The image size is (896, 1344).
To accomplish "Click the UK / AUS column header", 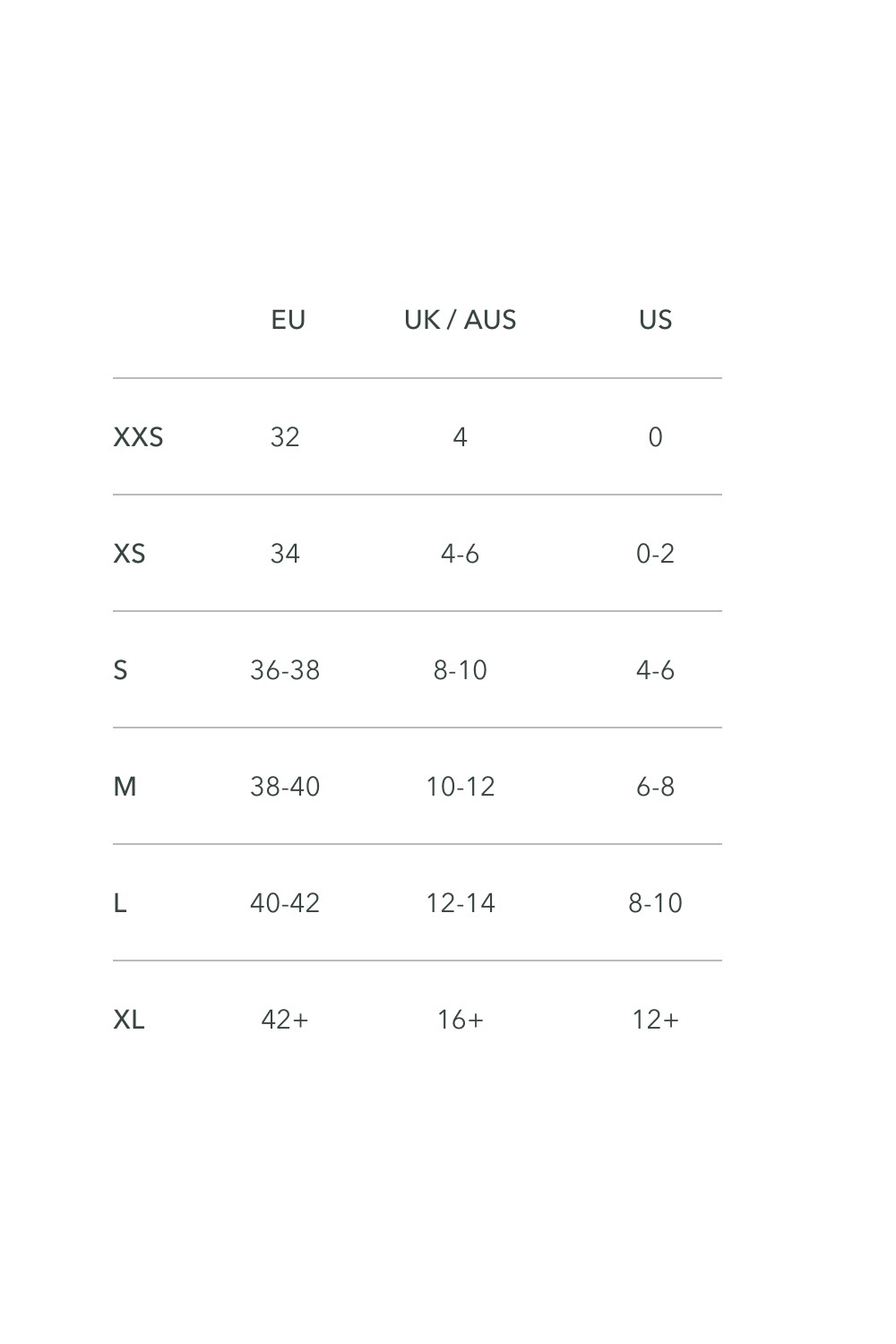I will pyautogui.click(x=460, y=320).
